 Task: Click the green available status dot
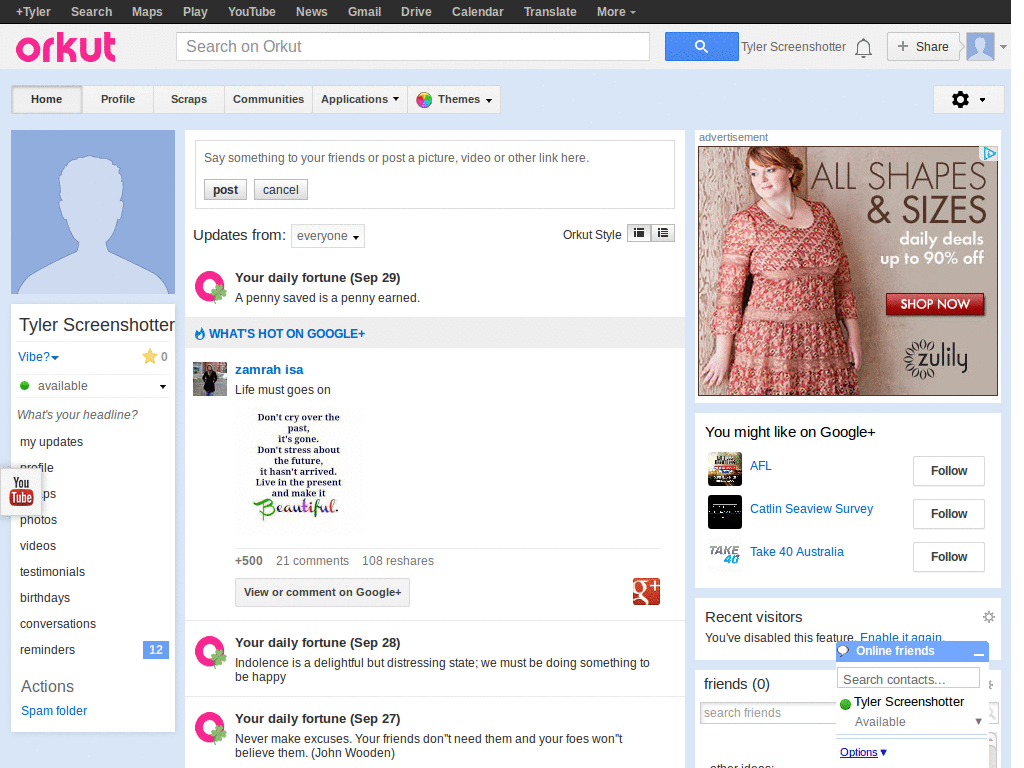click(x=25, y=385)
